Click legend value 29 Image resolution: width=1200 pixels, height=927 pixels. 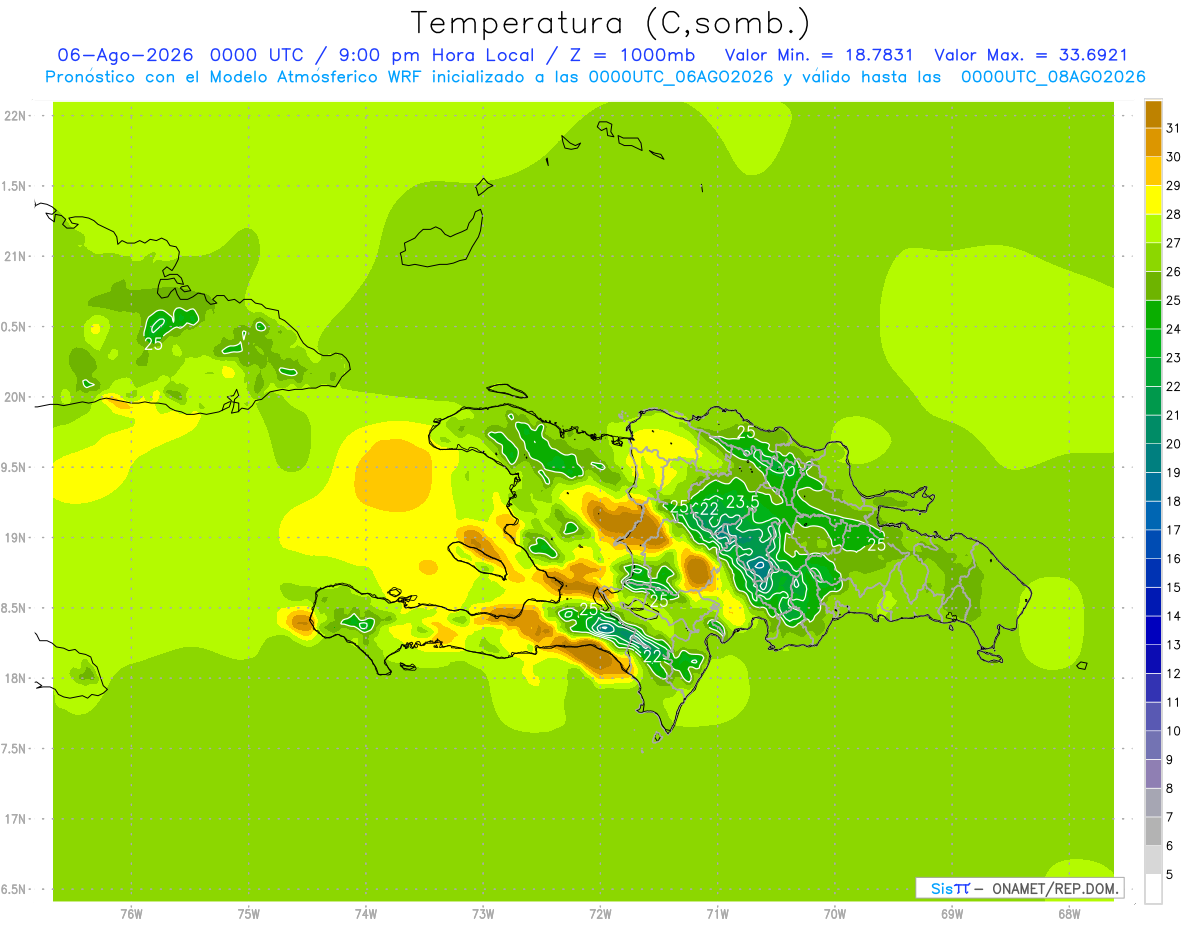[x=1173, y=185]
